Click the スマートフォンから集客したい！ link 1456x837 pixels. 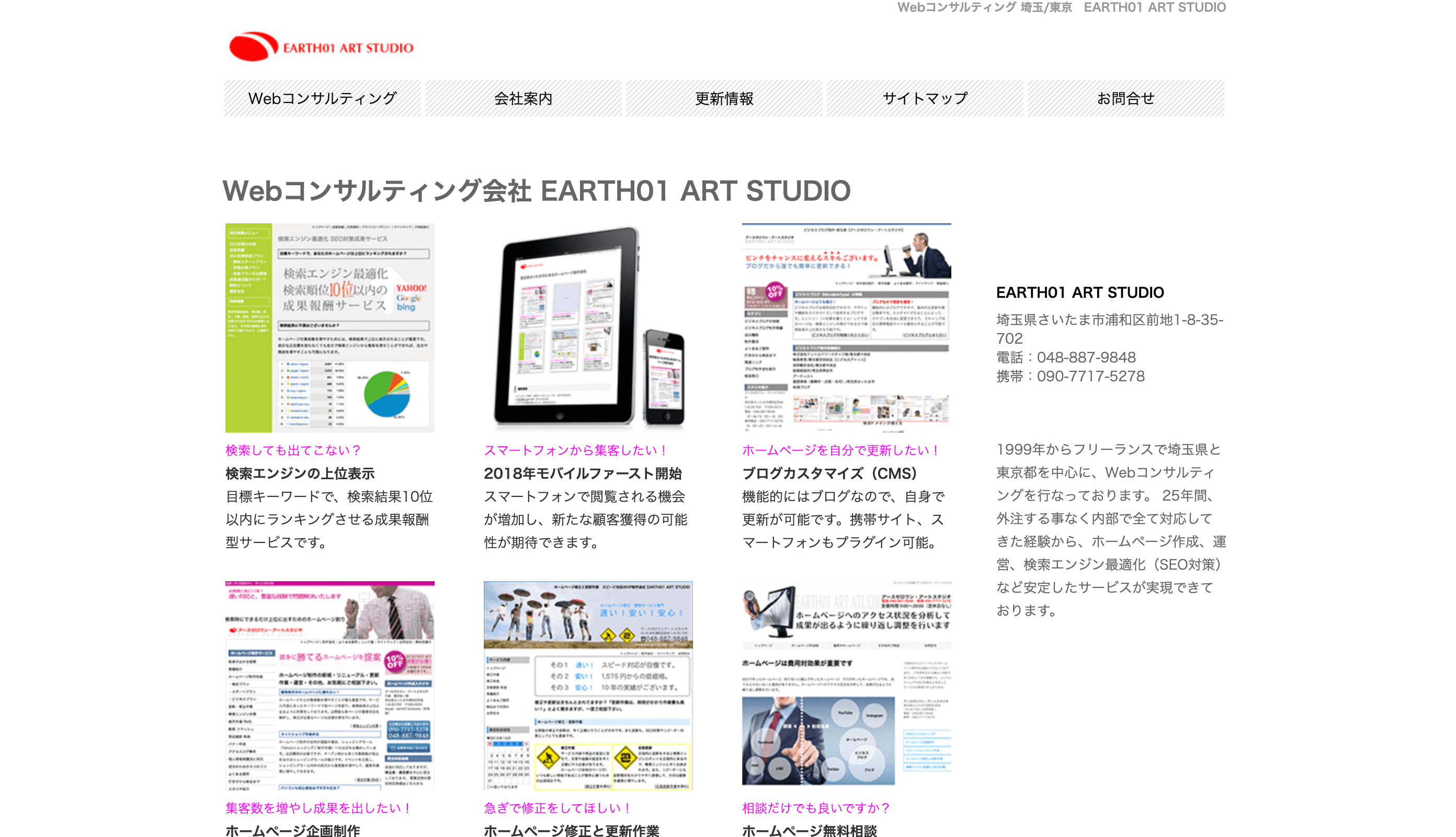[576, 450]
